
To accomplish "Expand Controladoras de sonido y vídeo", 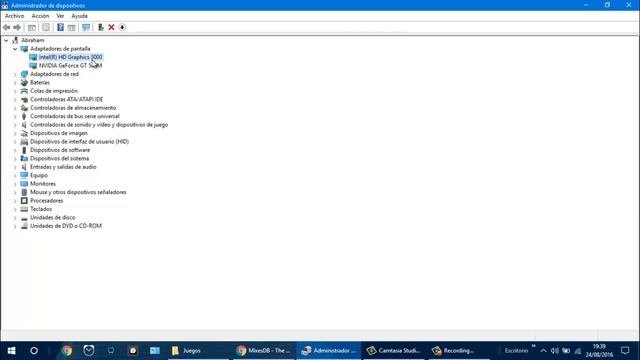I will tap(15, 125).
